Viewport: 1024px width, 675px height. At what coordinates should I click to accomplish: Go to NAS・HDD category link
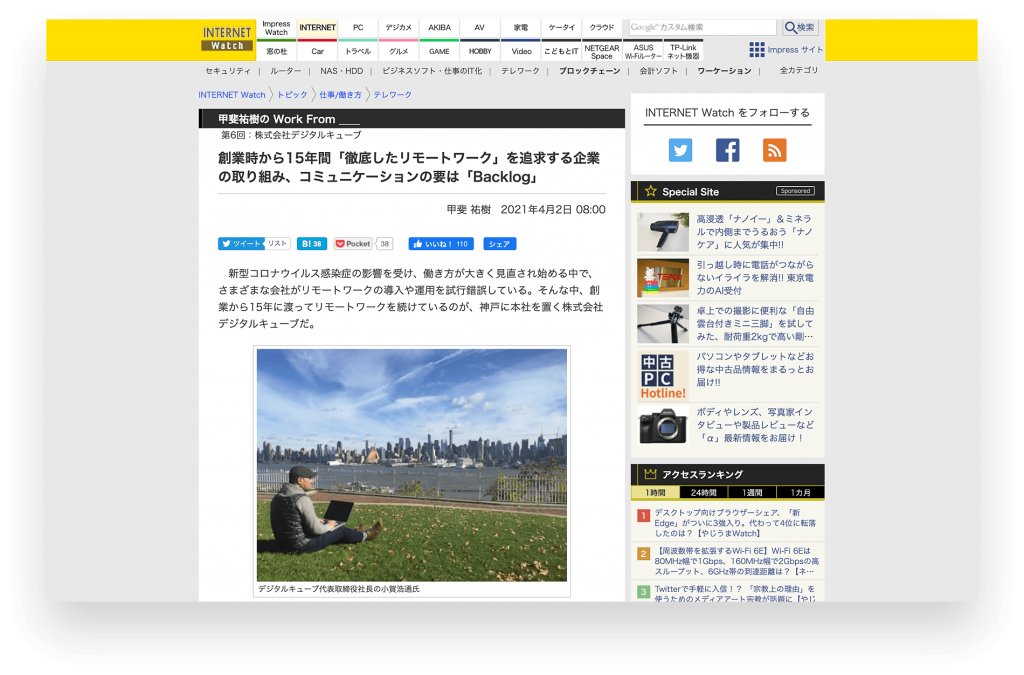coord(342,71)
